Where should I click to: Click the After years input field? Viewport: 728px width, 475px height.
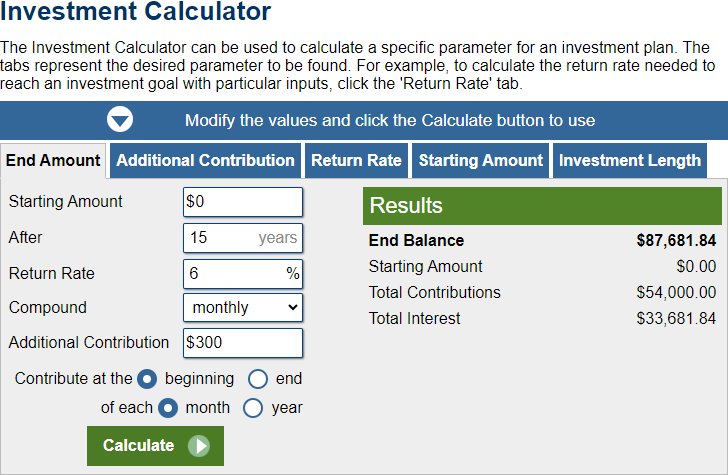click(x=243, y=238)
